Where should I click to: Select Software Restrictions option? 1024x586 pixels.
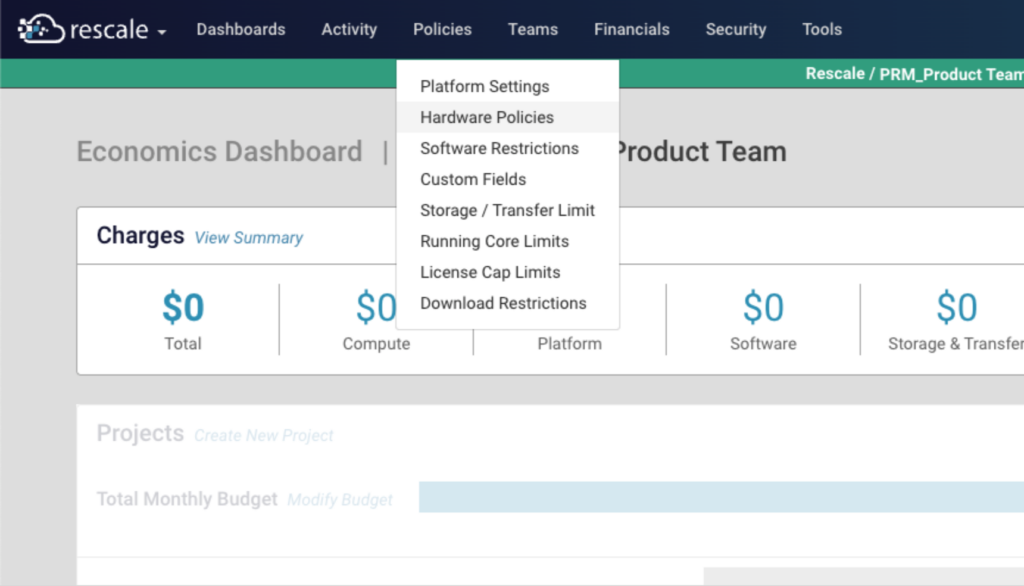coord(499,148)
